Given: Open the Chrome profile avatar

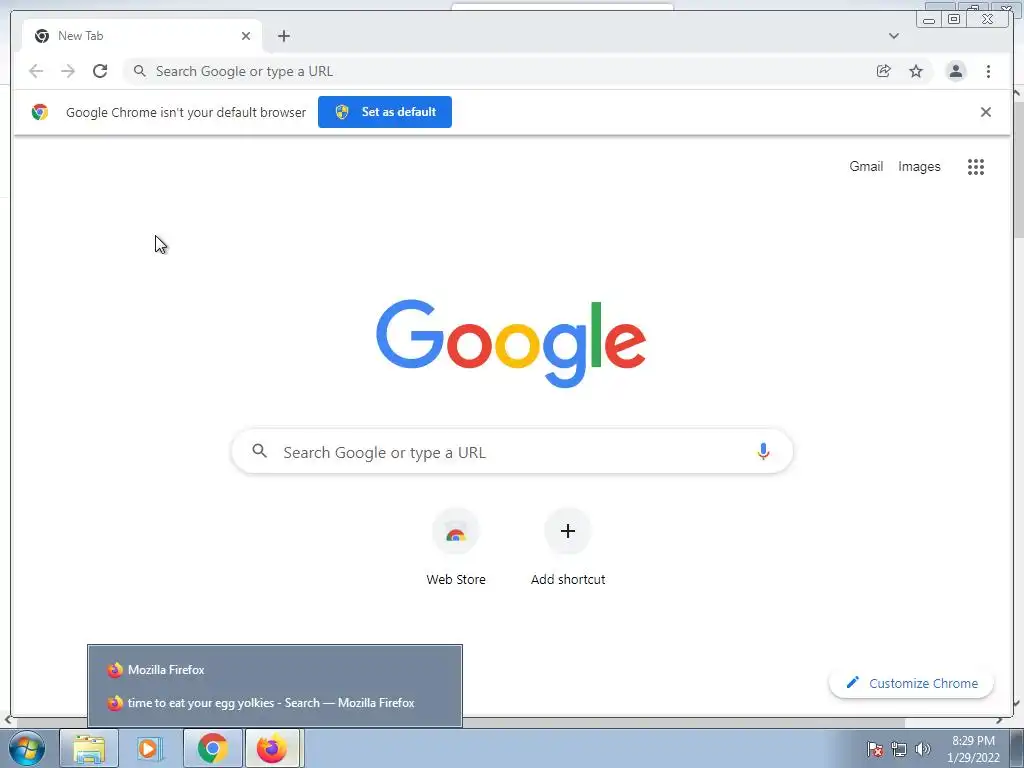Looking at the screenshot, I should click(956, 71).
